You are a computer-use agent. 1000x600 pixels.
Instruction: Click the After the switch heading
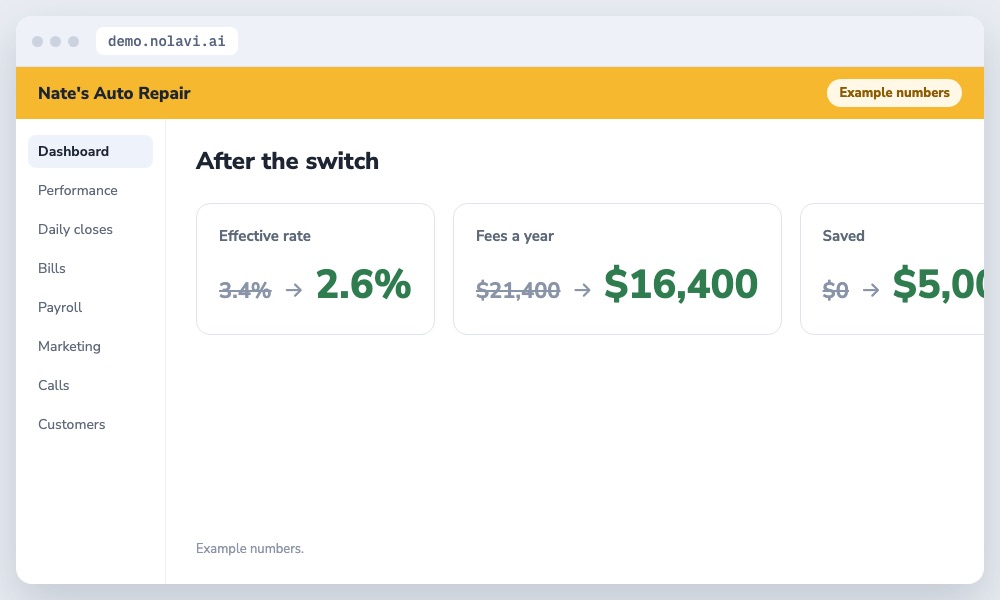click(287, 161)
